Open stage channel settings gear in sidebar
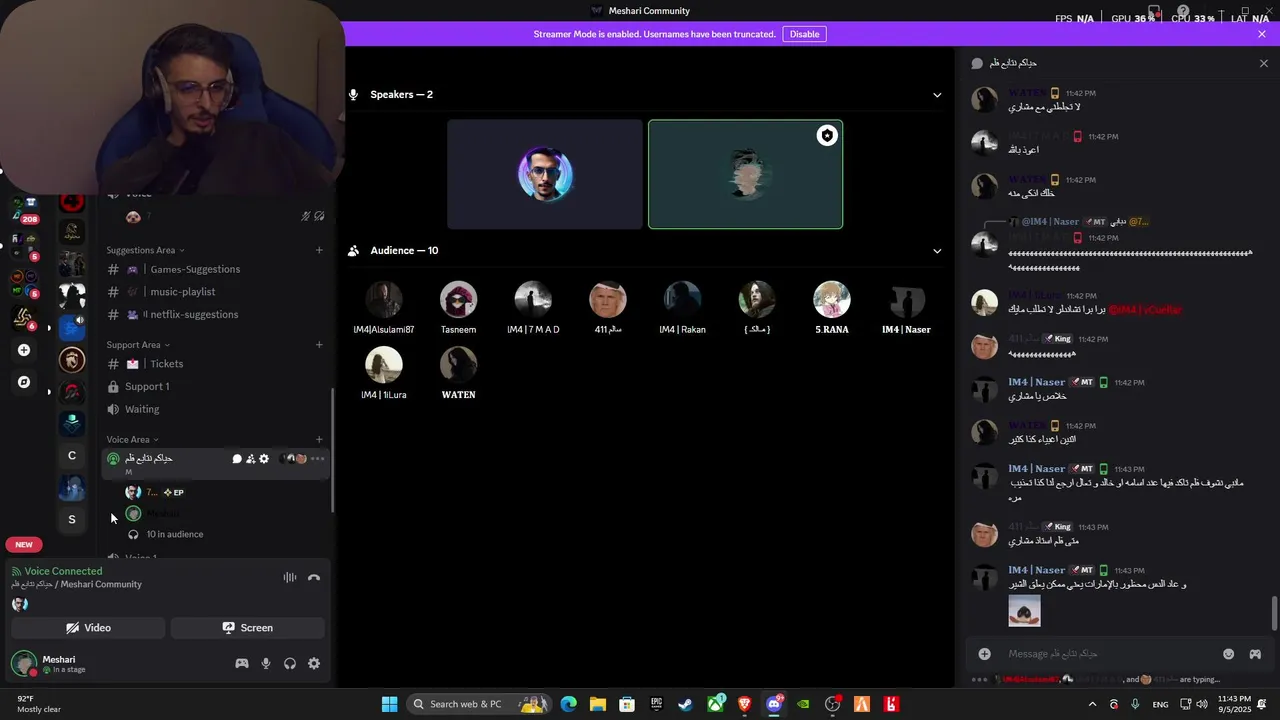Screen dimensions: 1280x720 coord(264,459)
